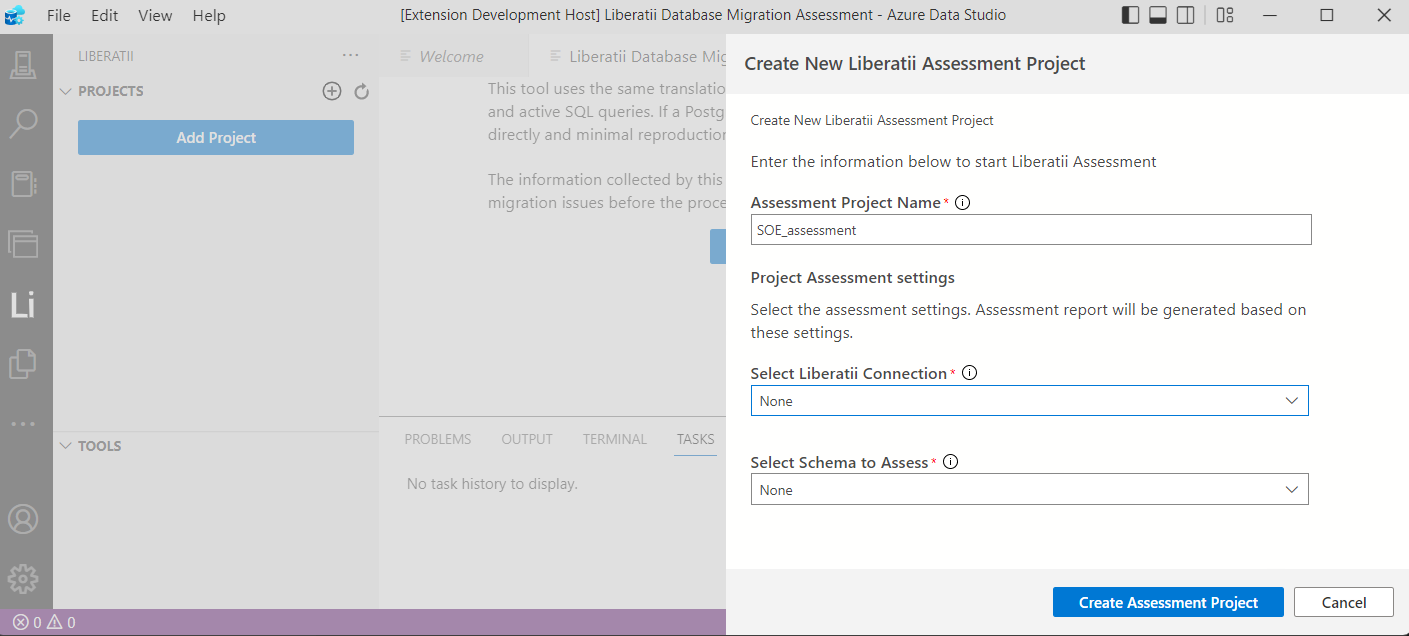Open the Accounts icon in activity bar
The width and height of the screenshot is (1409, 636).
click(23, 519)
